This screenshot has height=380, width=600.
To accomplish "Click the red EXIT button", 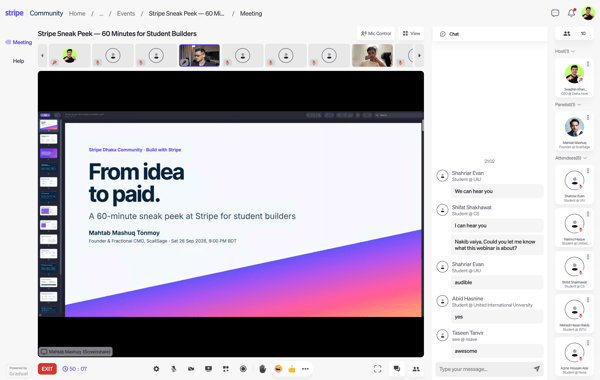I will click(47, 369).
